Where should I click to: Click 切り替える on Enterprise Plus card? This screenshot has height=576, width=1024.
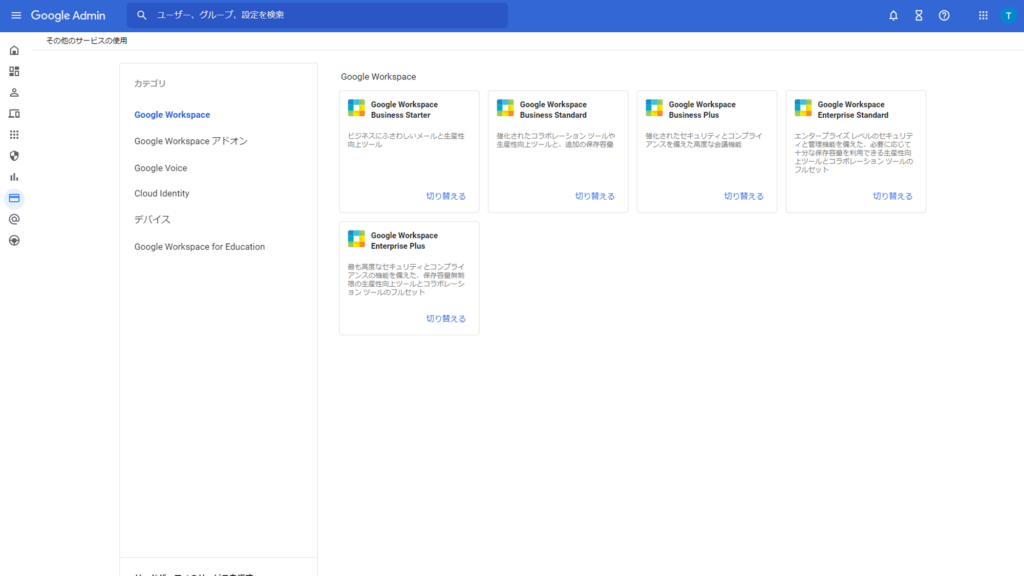[x=446, y=319]
